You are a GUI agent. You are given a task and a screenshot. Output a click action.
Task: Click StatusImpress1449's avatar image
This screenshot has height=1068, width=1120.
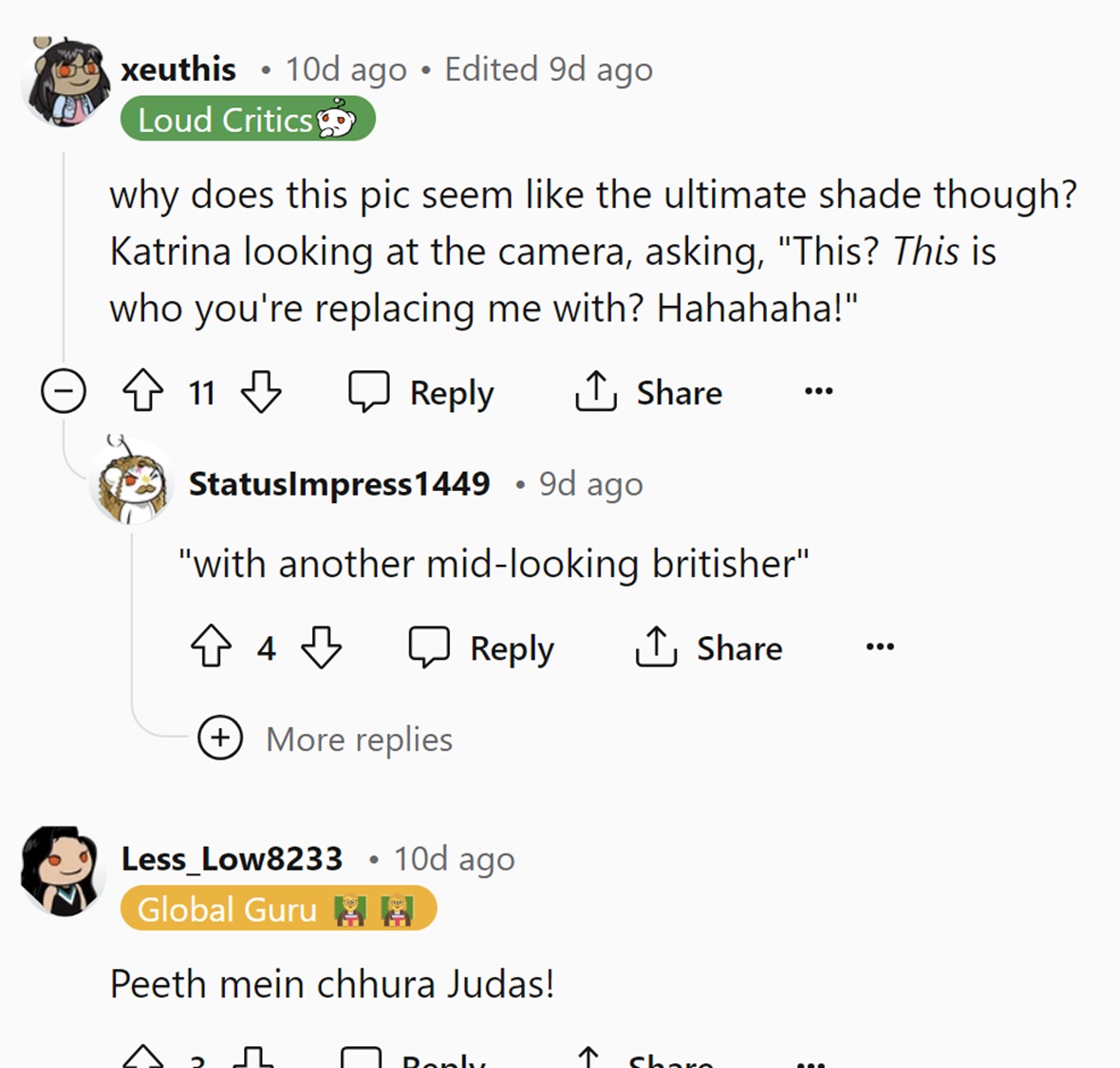pos(133,484)
